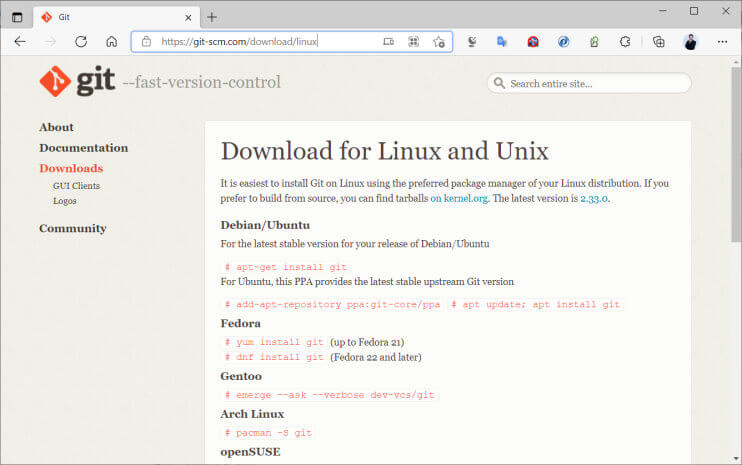Image resolution: width=742 pixels, height=465 pixels.
Task: Click the 'Arch Linux' heading
Action: [x=252, y=414]
